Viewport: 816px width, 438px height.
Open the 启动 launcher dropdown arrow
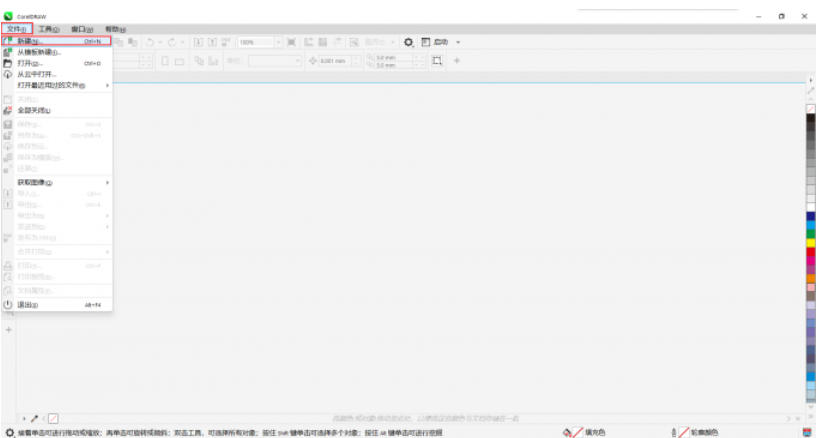(x=458, y=42)
